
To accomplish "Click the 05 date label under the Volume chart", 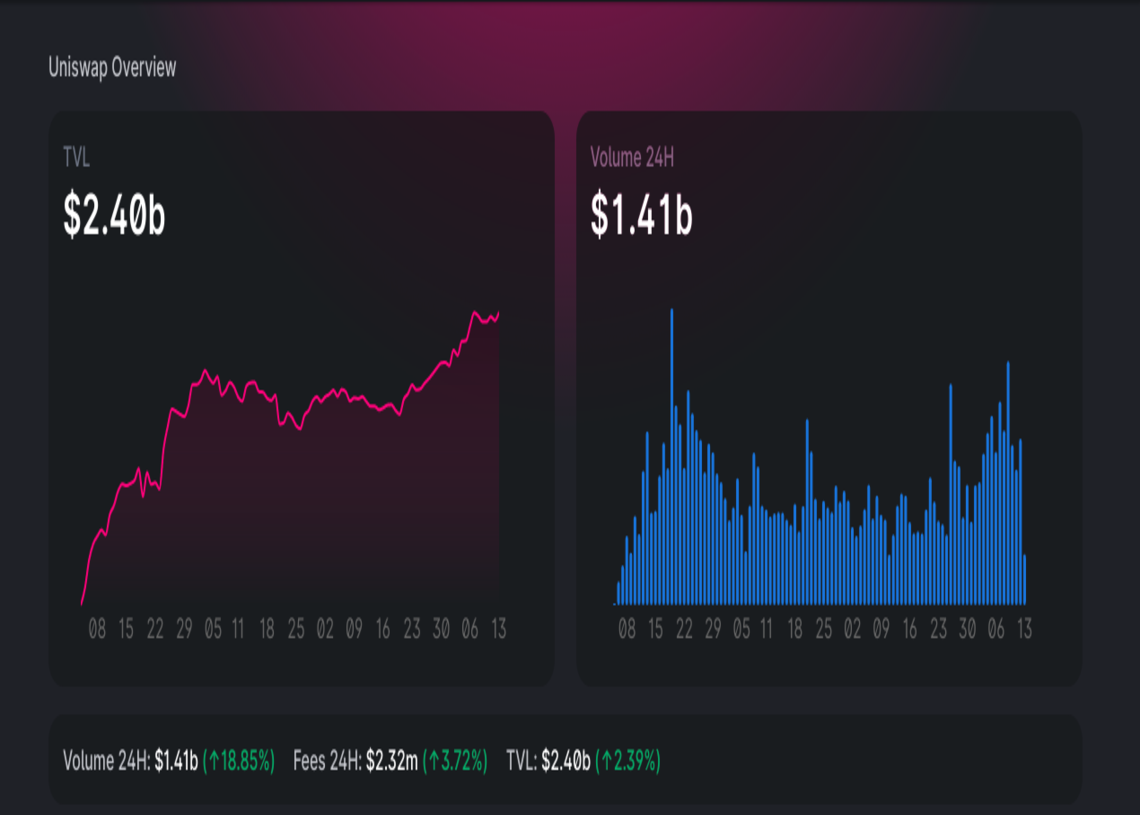I will coord(742,629).
